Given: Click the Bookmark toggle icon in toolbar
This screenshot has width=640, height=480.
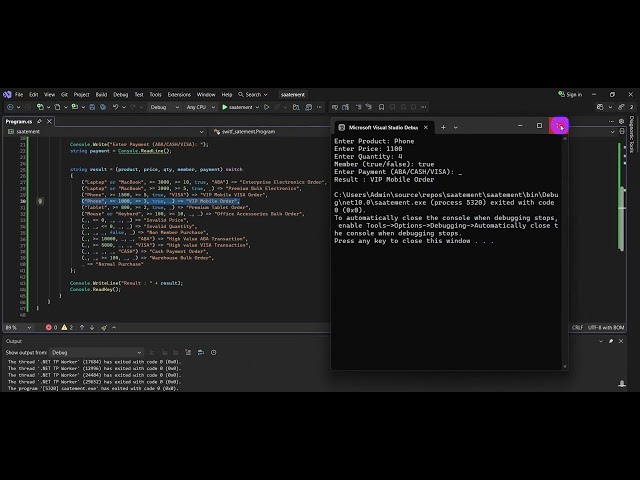Looking at the screenshot, I should click(x=381, y=107).
